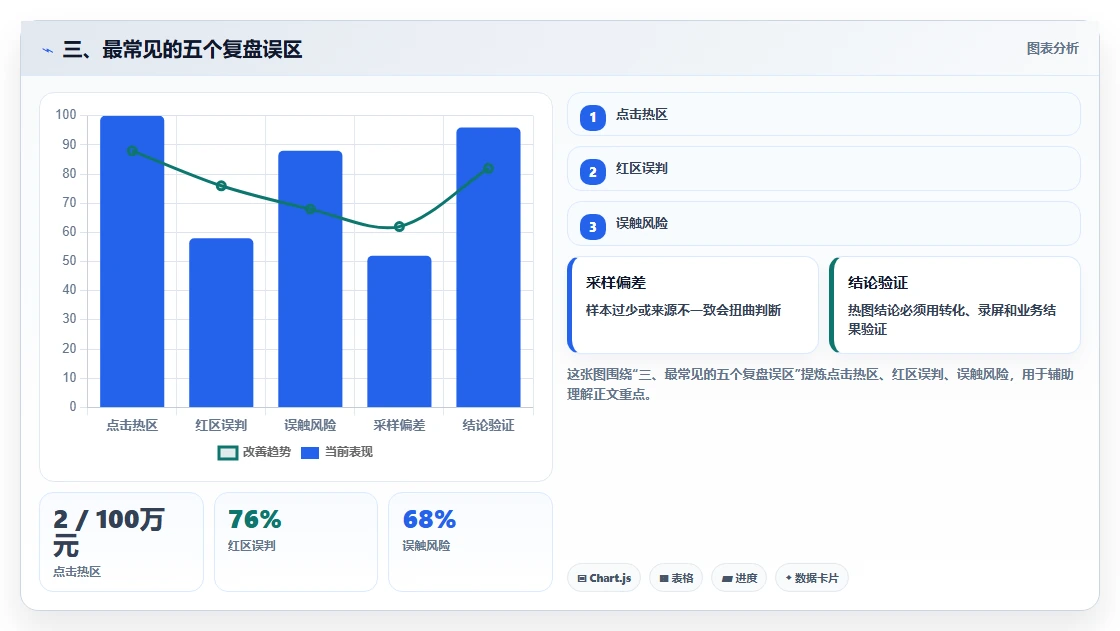Click the number 3 badge for 误触风险
The image size is (1120, 631).
pyautogui.click(x=593, y=227)
